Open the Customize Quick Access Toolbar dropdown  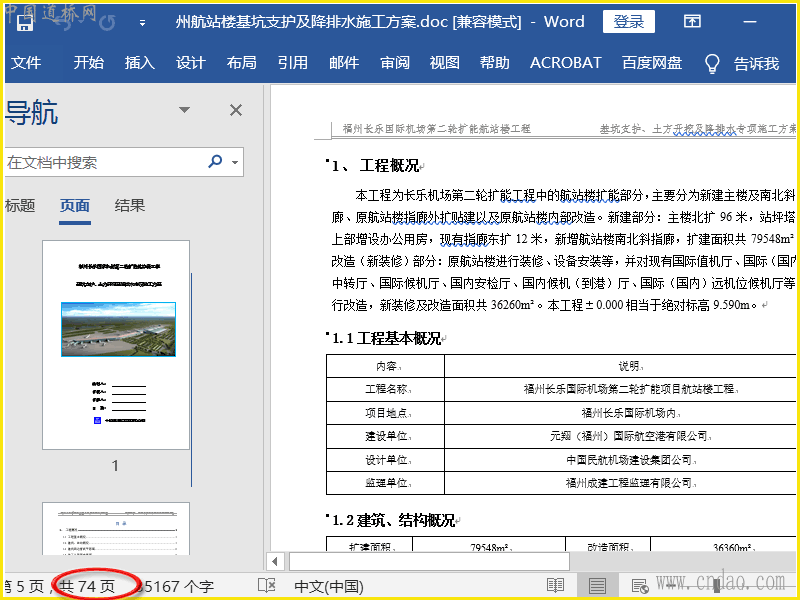point(141,23)
